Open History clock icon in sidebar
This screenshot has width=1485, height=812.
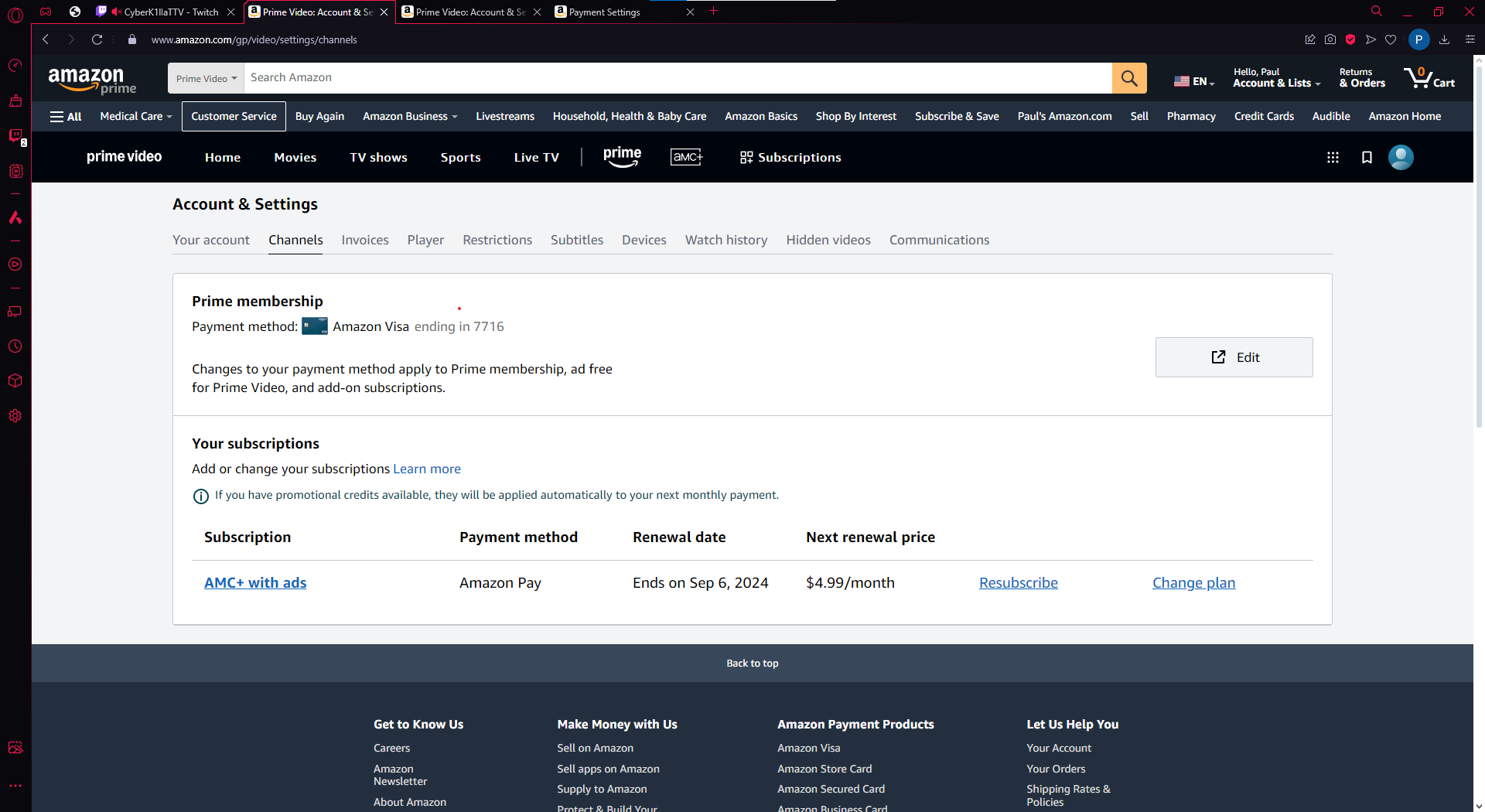(15, 346)
